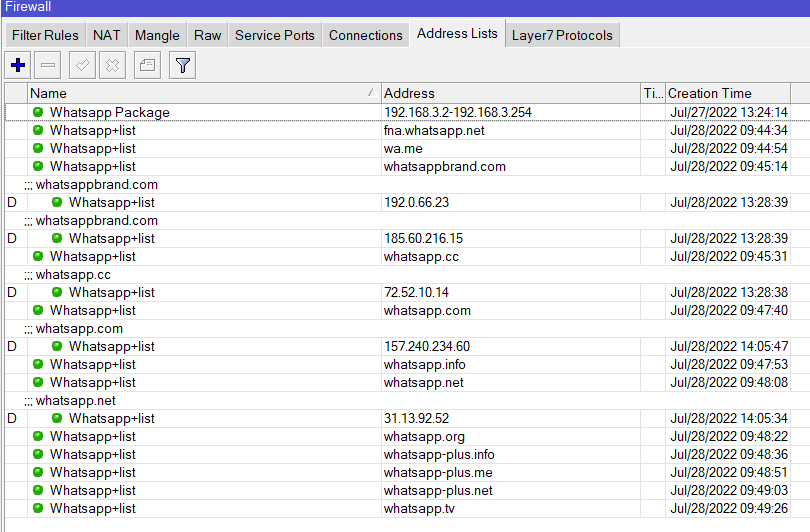Remove the selected entry using the minus icon
The height and width of the screenshot is (532, 810).
48,65
